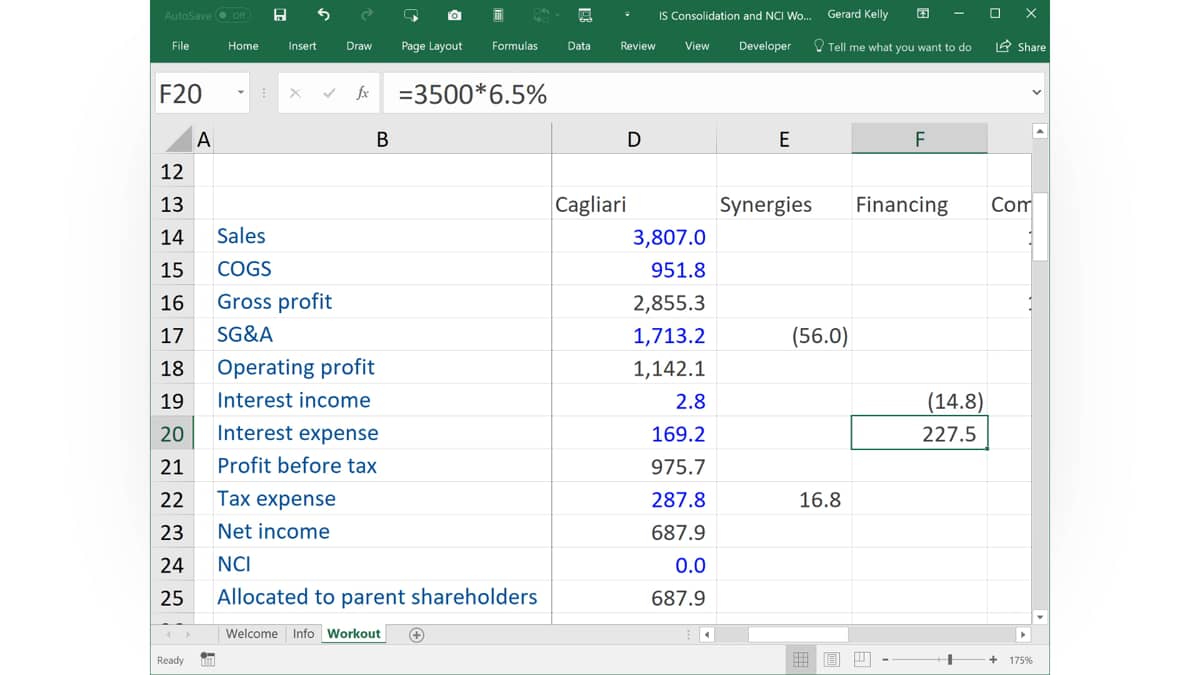
Task: Select the cell with 3,807.0
Action: pyautogui.click(x=634, y=237)
